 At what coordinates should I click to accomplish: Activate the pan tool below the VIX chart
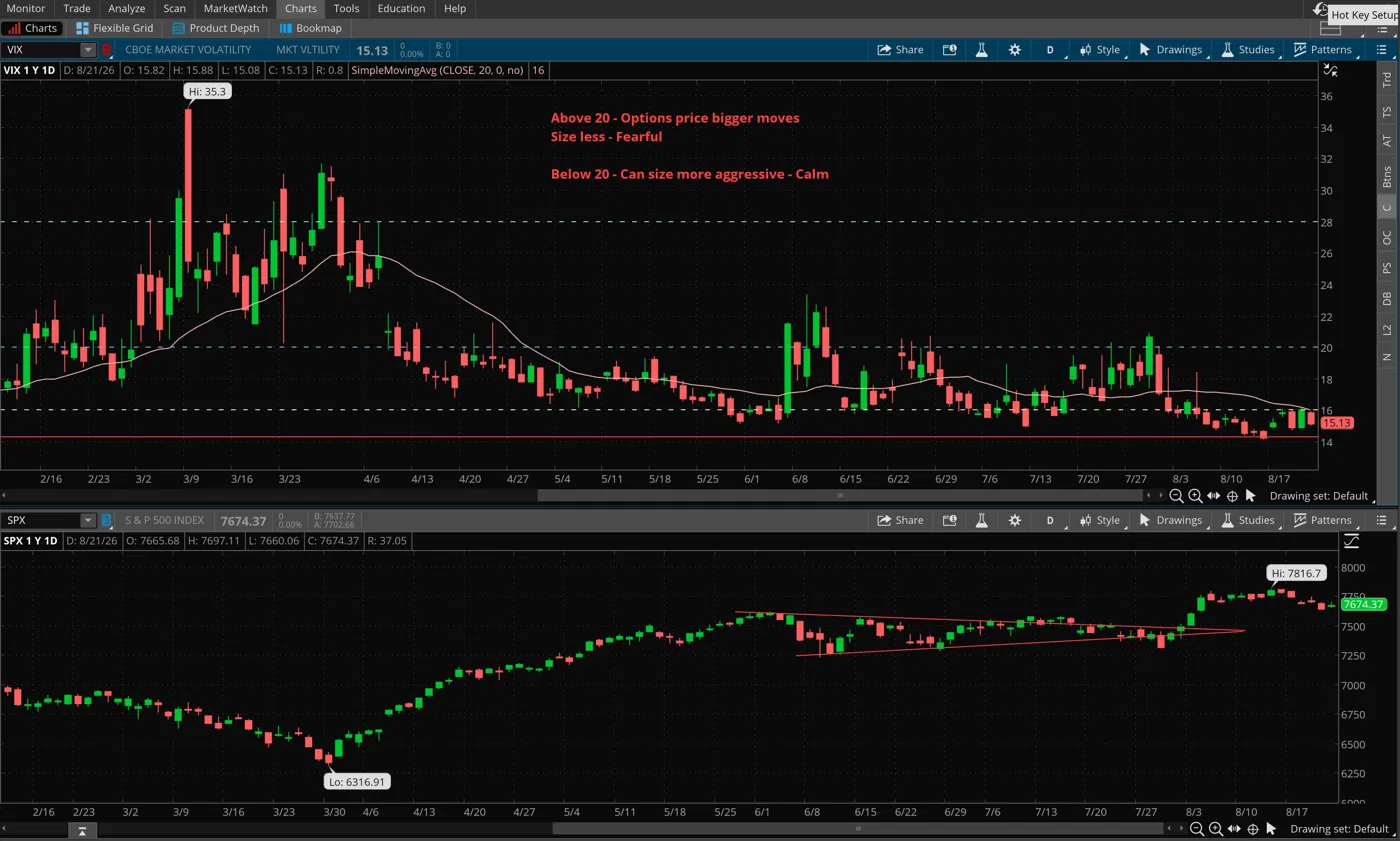(x=1214, y=496)
